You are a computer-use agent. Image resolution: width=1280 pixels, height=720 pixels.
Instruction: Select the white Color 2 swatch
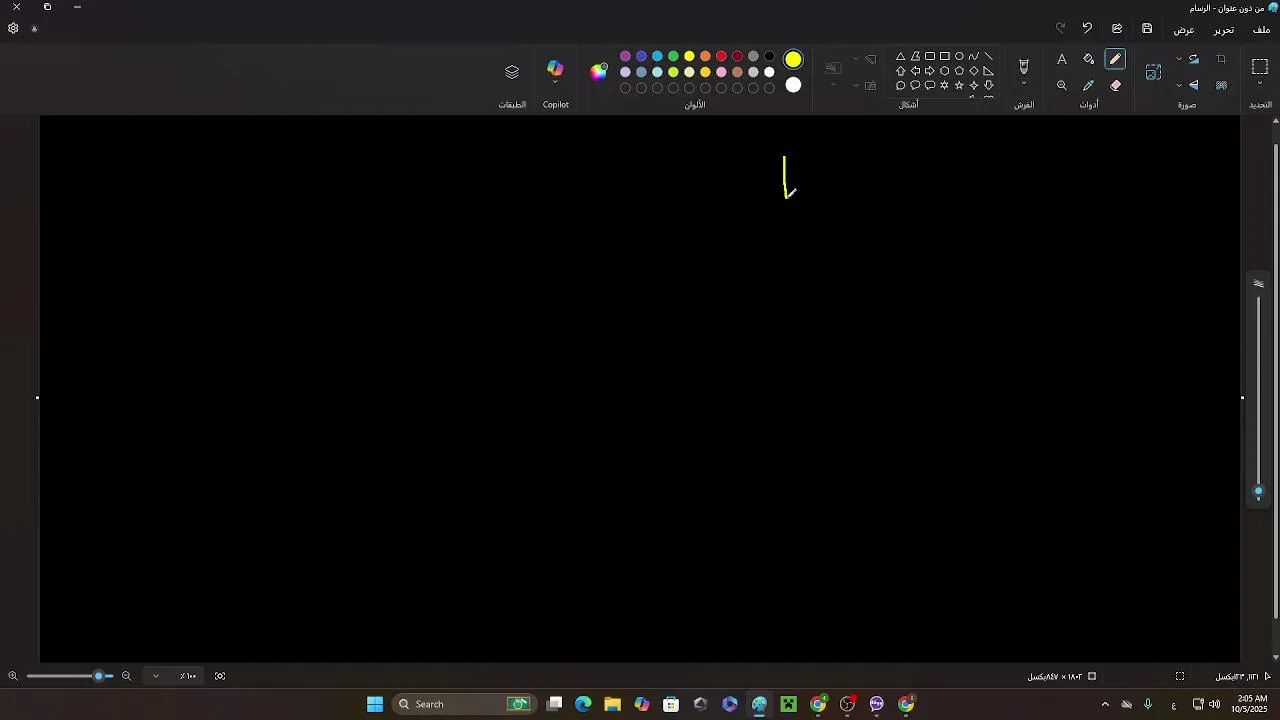click(x=793, y=86)
